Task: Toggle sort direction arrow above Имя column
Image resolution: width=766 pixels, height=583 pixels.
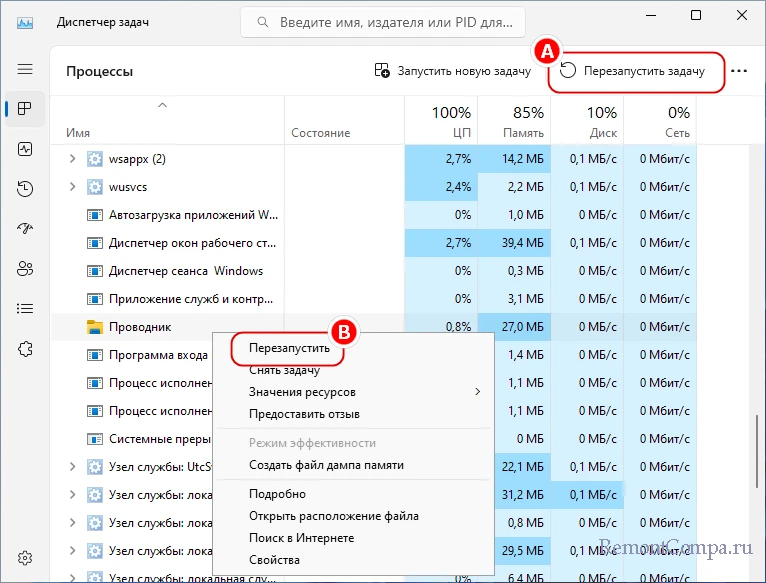Action: pyautogui.click(x=163, y=105)
